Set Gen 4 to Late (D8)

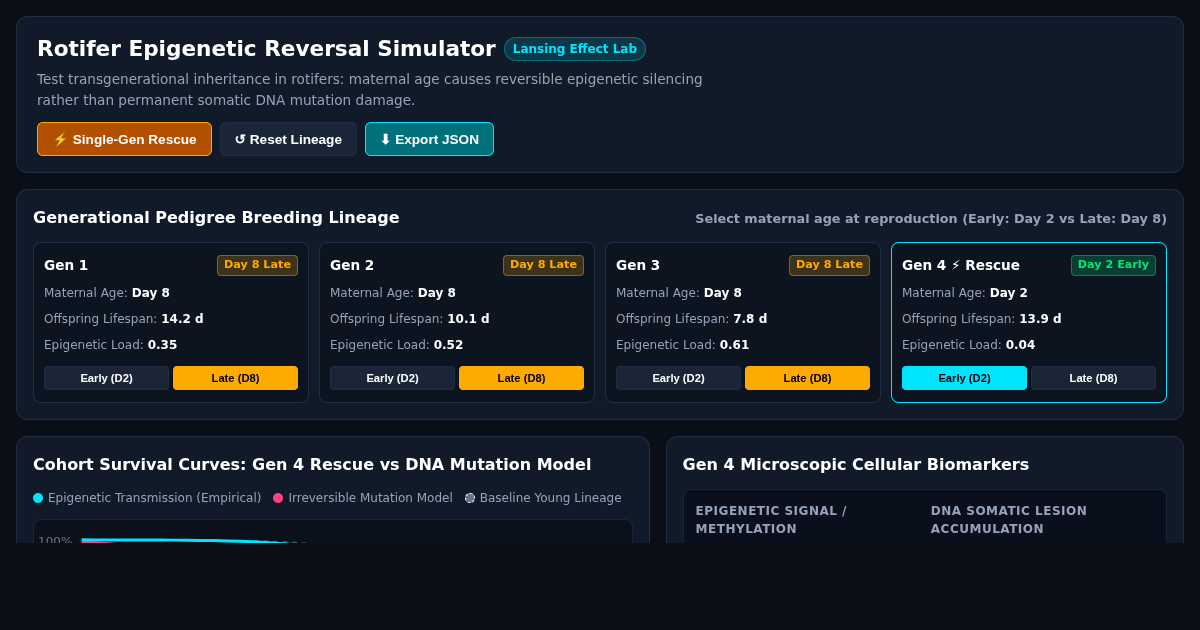[1093, 378]
